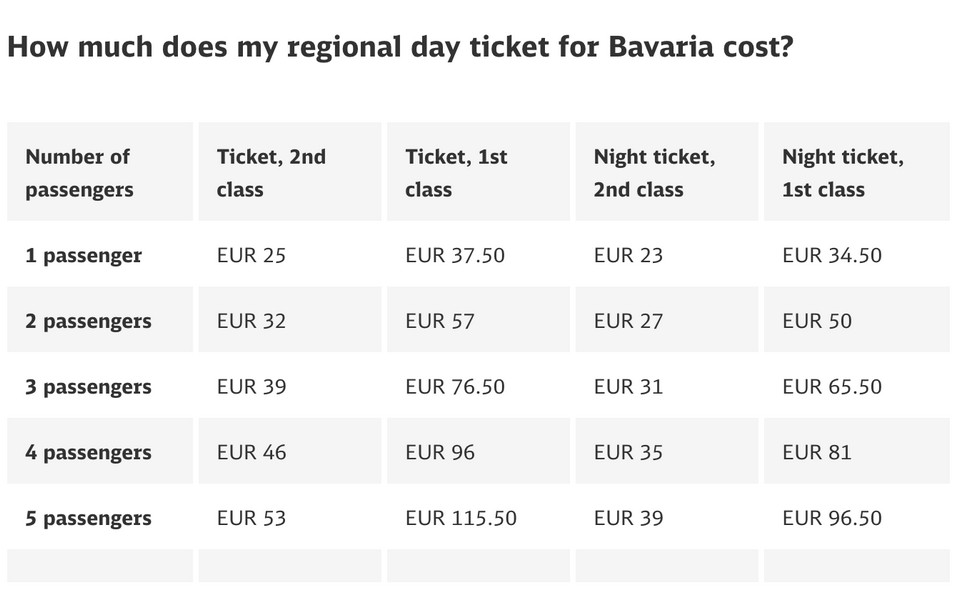
Task: Select the EUR 57 price cell
Action: click(440, 321)
